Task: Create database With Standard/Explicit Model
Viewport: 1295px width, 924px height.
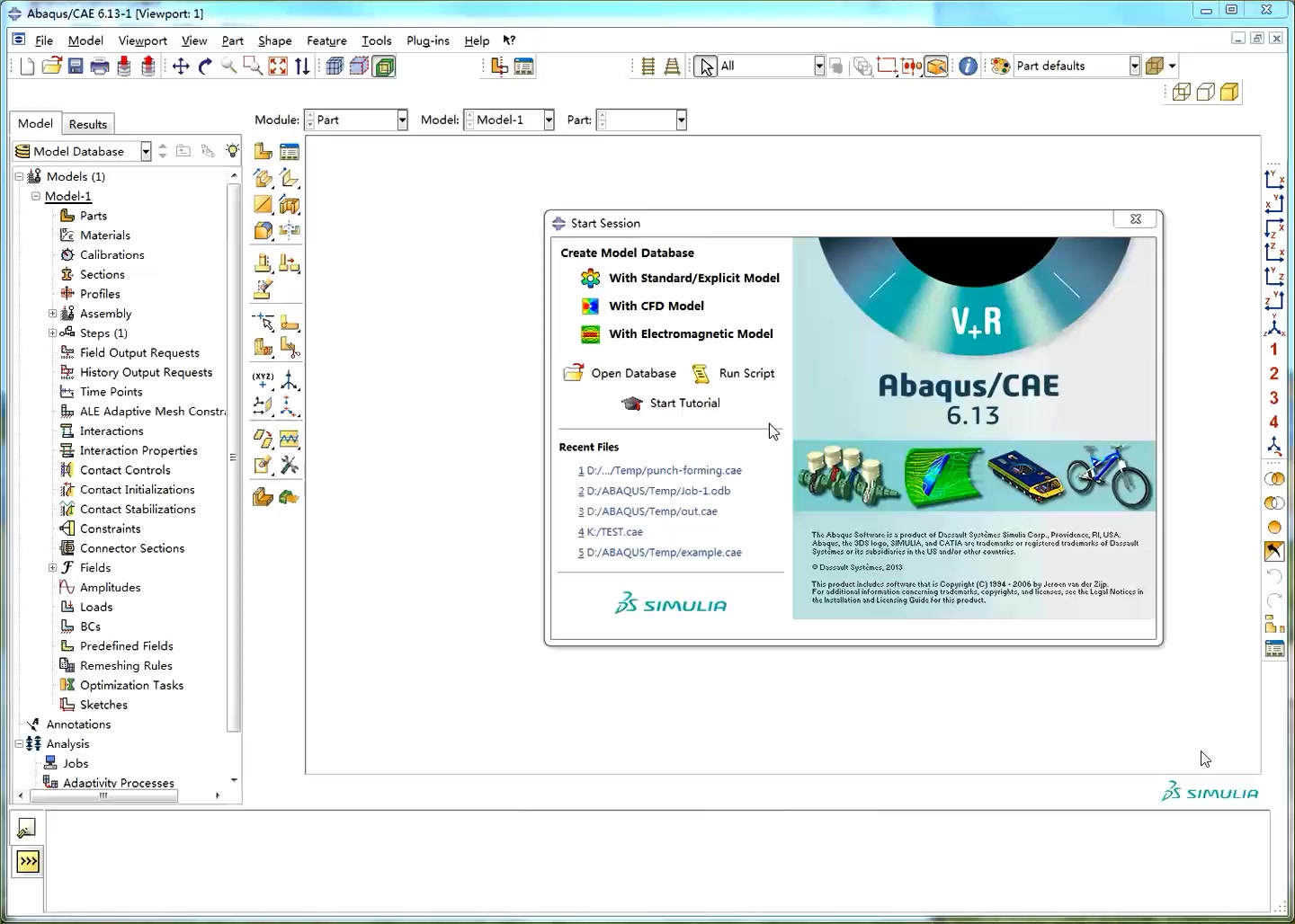Action: [681, 278]
